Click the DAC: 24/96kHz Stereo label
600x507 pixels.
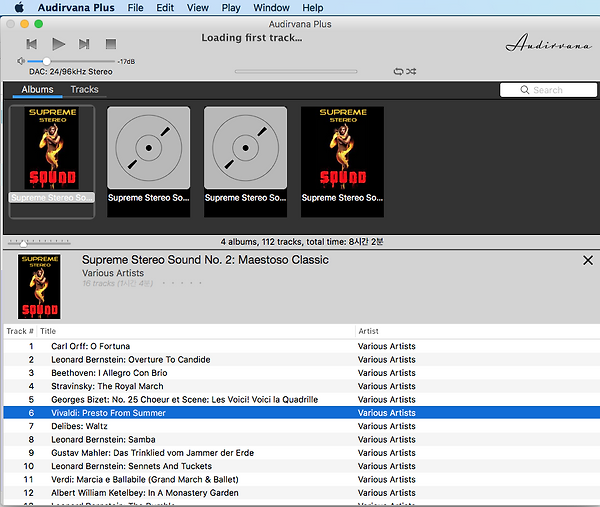(71, 72)
